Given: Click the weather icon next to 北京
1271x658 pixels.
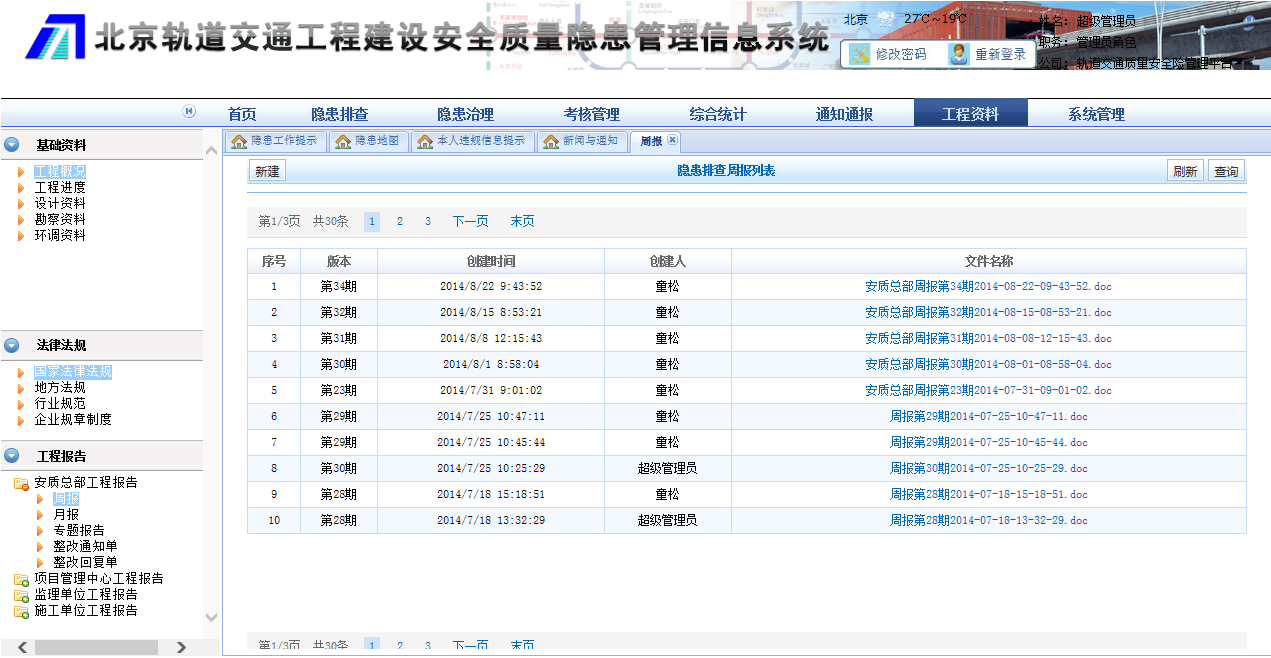Looking at the screenshot, I should (x=885, y=19).
